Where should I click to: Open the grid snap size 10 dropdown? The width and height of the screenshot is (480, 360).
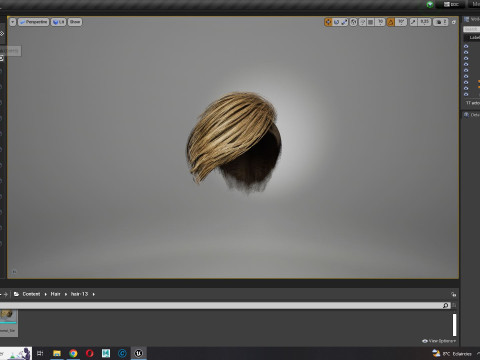point(380,22)
